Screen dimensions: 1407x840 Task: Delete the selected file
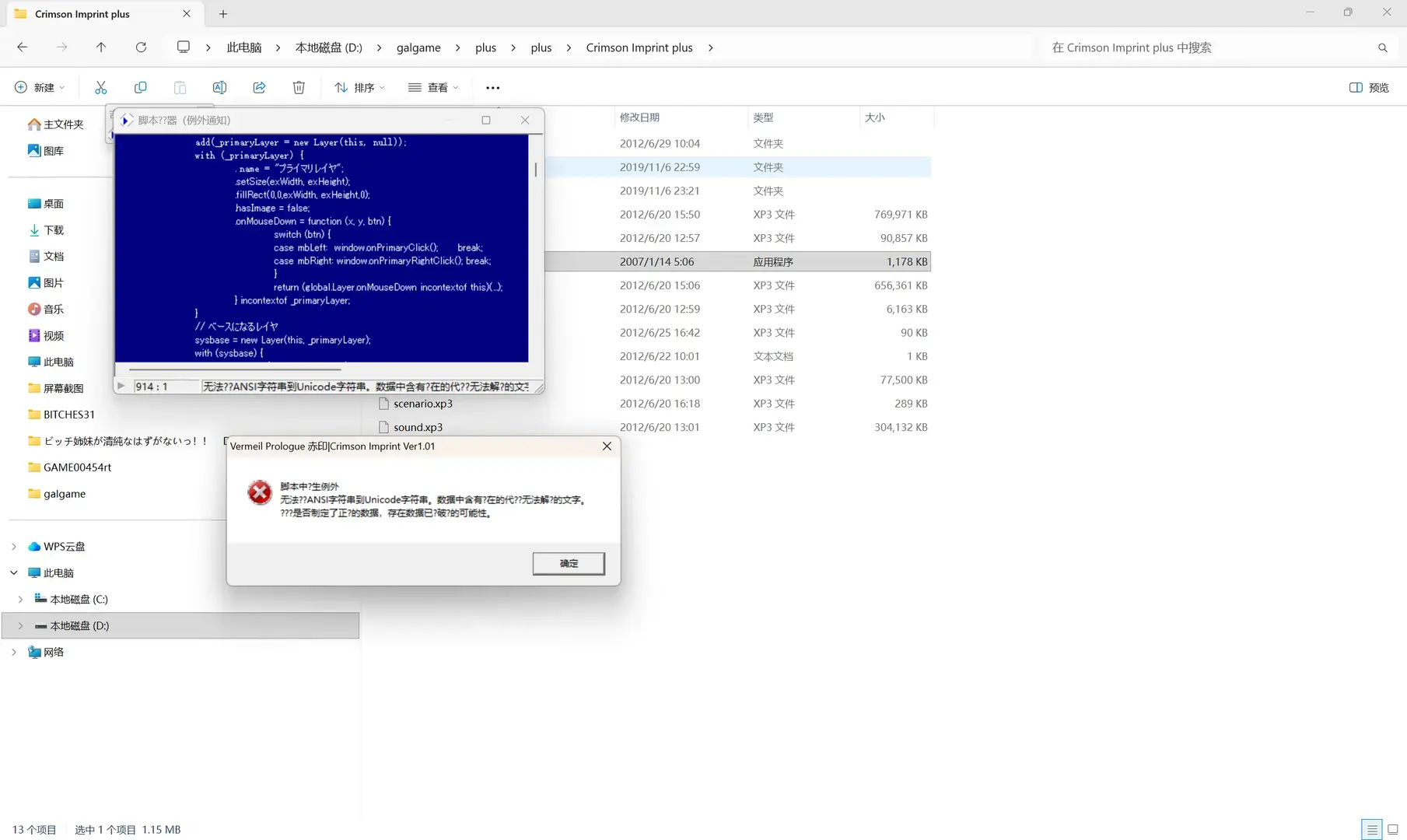(299, 88)
